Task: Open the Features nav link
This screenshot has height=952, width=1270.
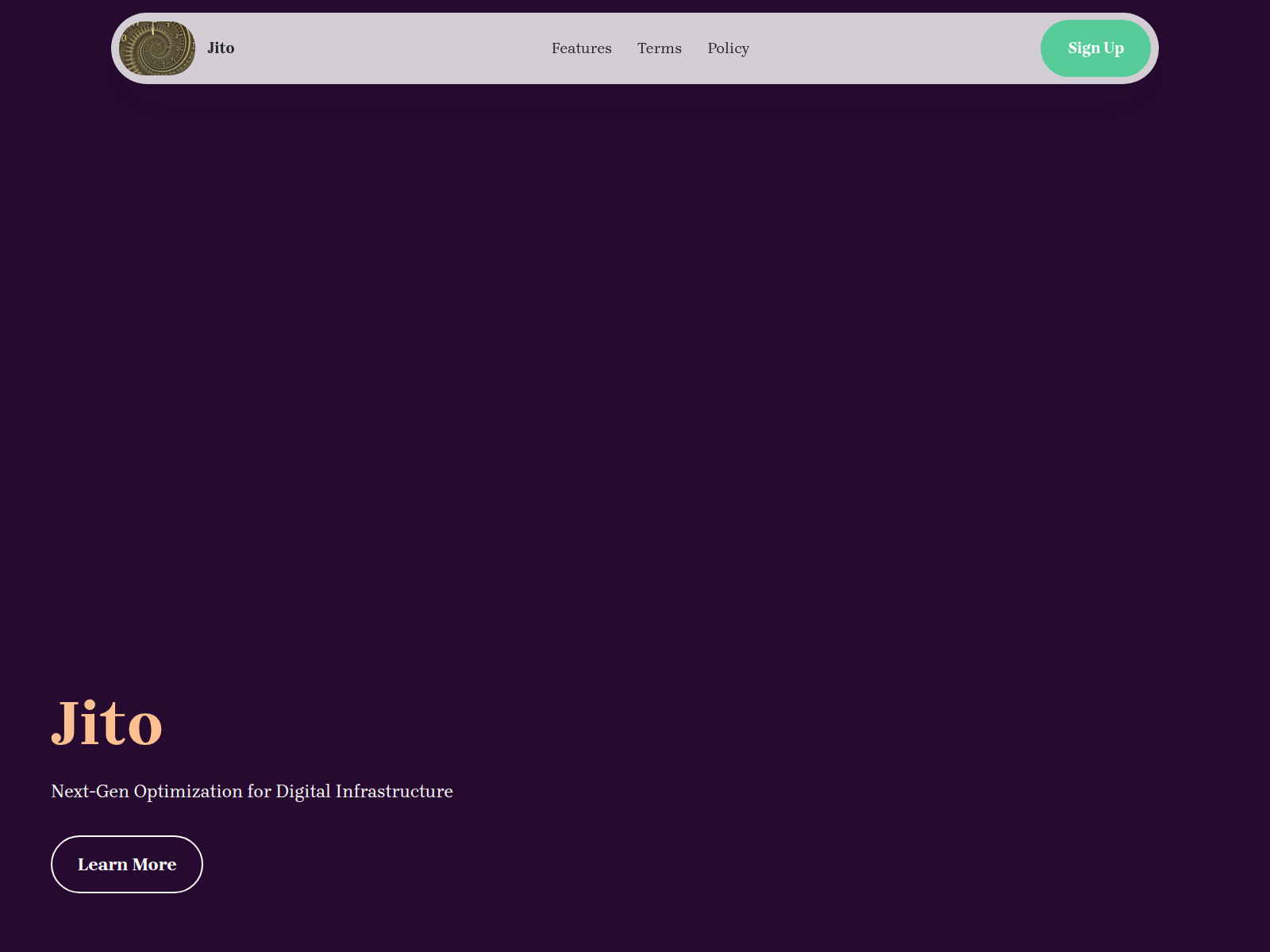Action: (x=582, y=48)
